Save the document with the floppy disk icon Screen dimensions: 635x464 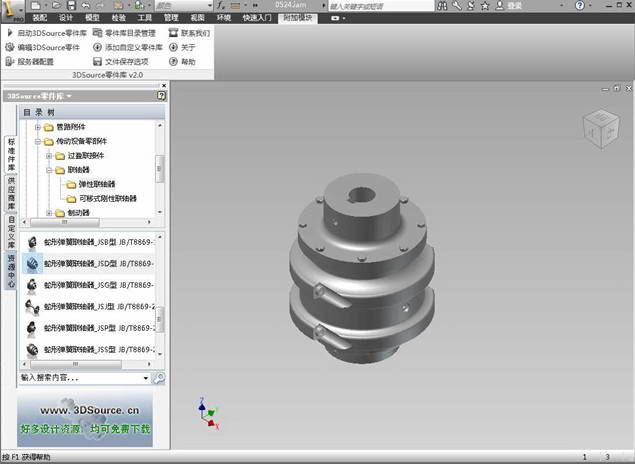point(71,5)
